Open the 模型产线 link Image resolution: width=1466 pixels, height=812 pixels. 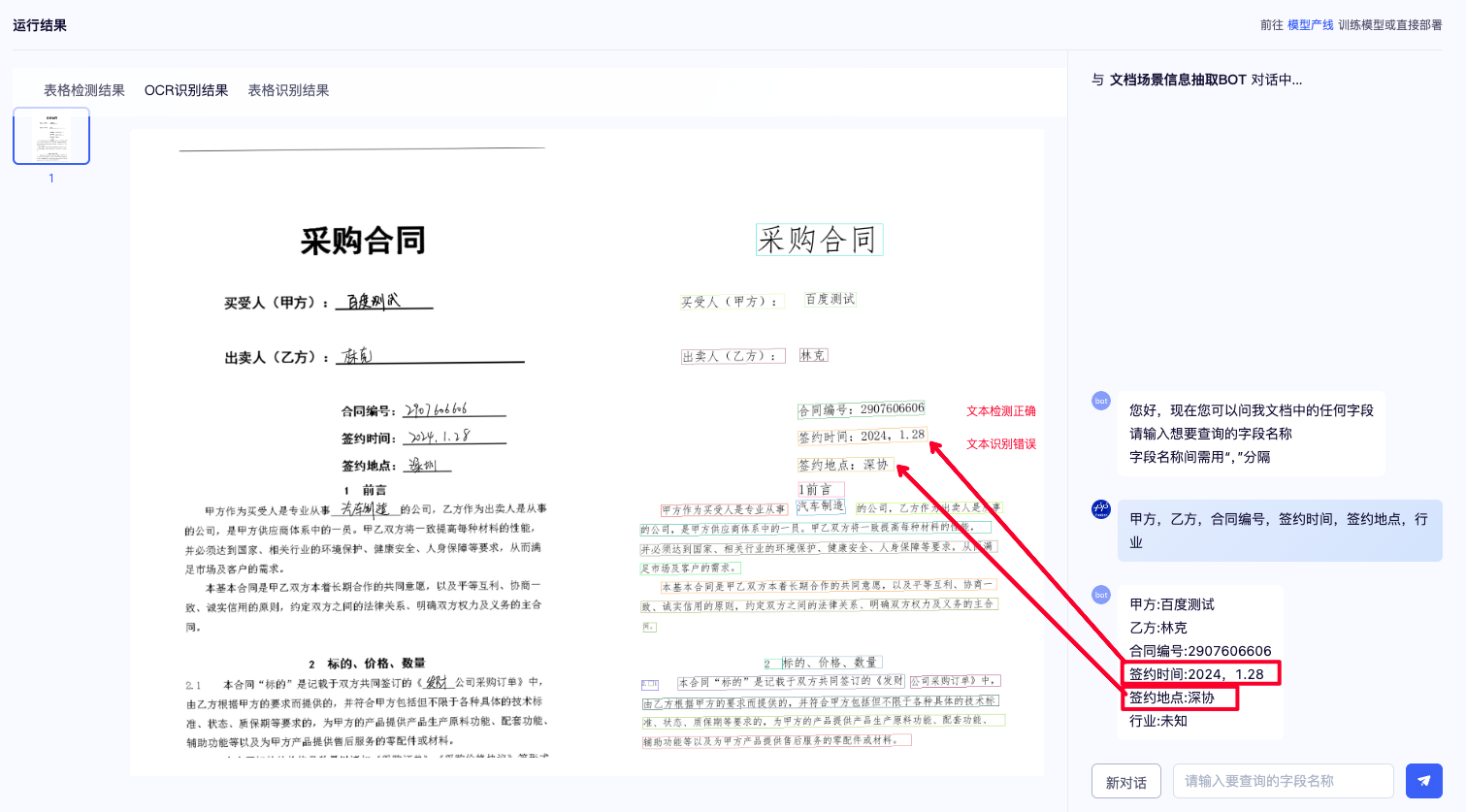pos(1310,24)
